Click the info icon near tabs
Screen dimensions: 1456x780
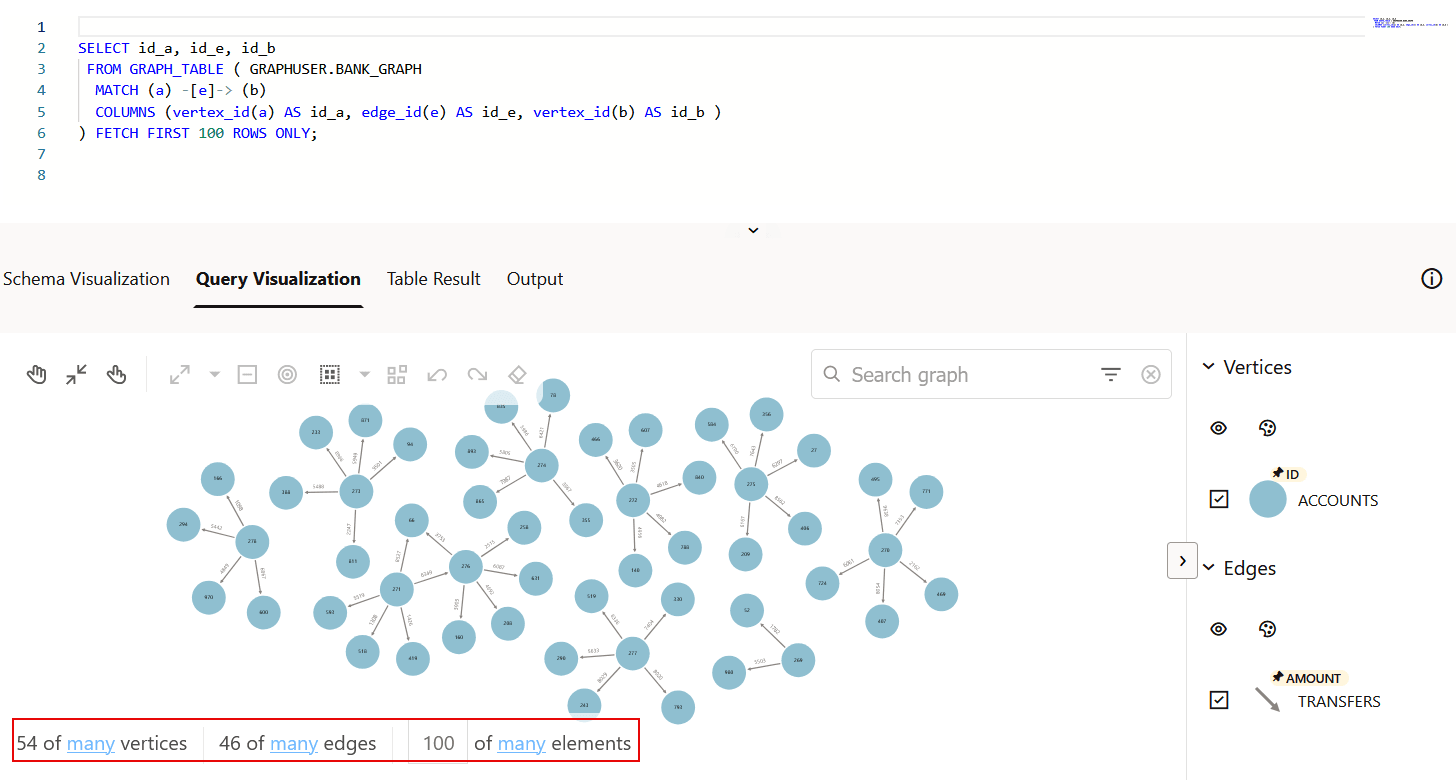(1432, 279)
